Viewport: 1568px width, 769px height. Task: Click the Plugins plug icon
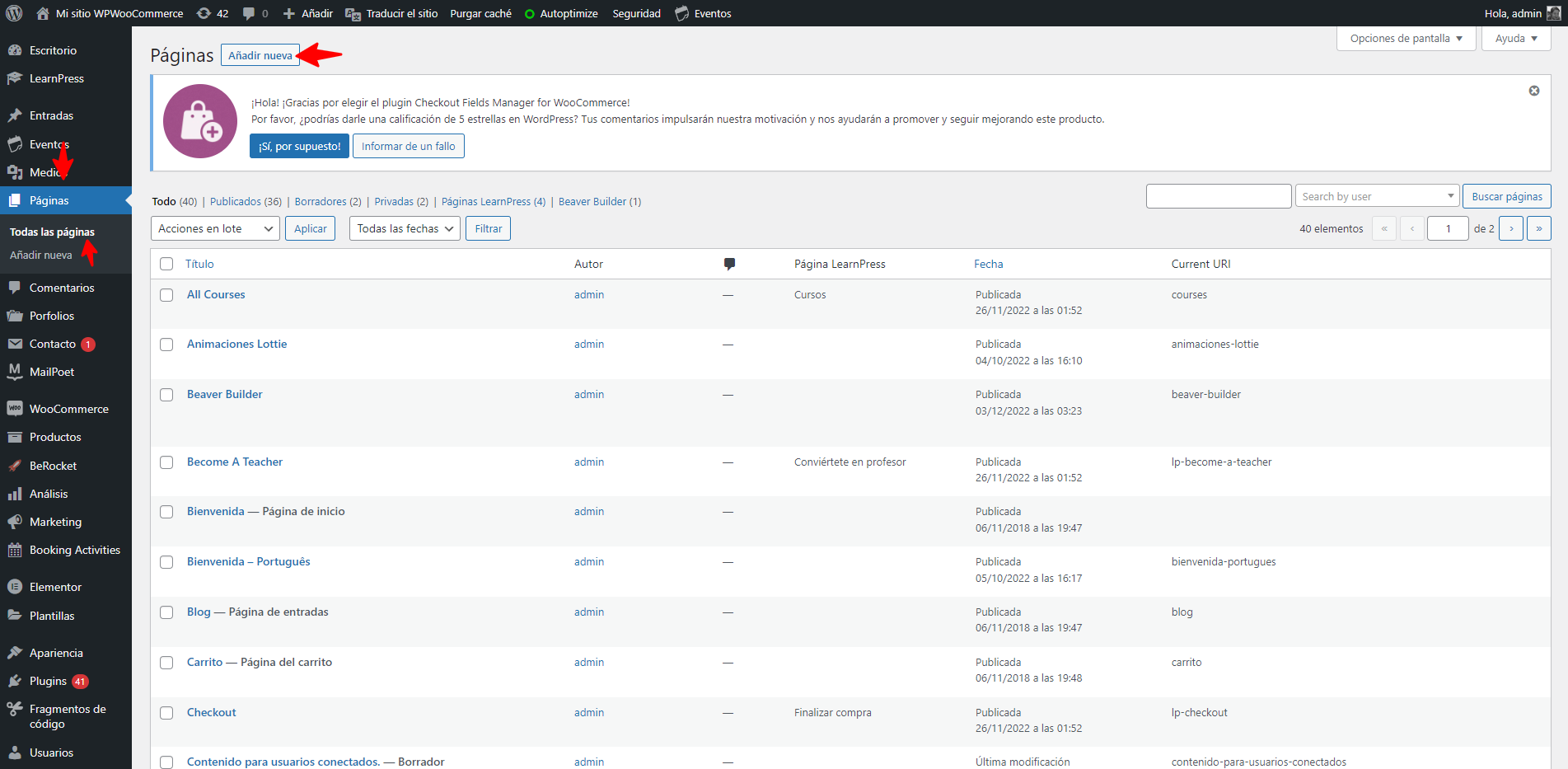(15, 681)
